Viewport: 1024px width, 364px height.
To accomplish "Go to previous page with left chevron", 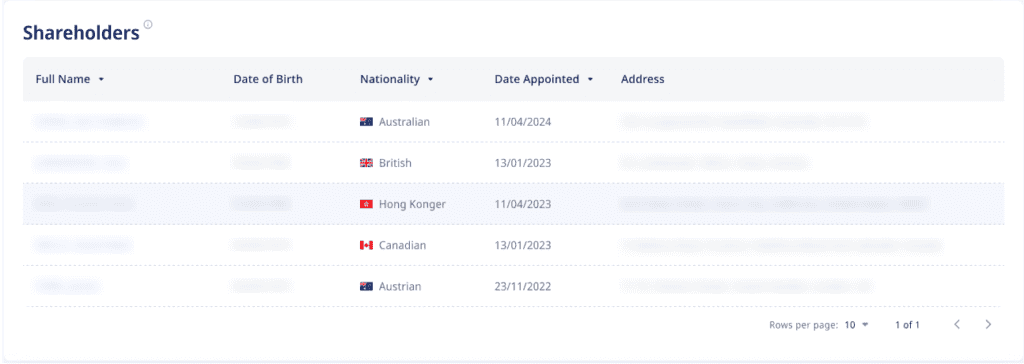I will pyautogui.click(x=957, y=324).
